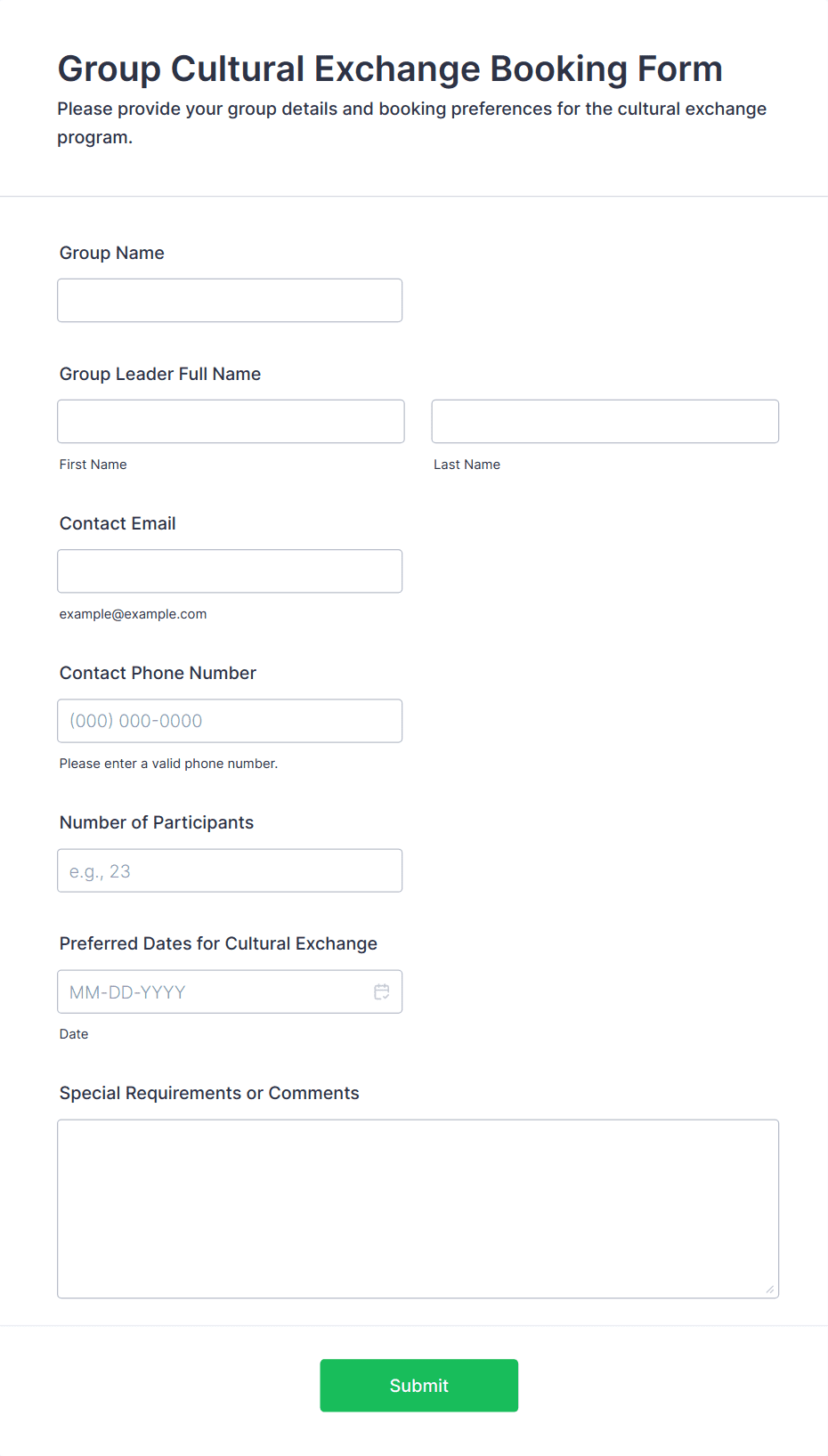Open the calendar date picker icon
This screenshot has width=828, height=1456.
382,991
